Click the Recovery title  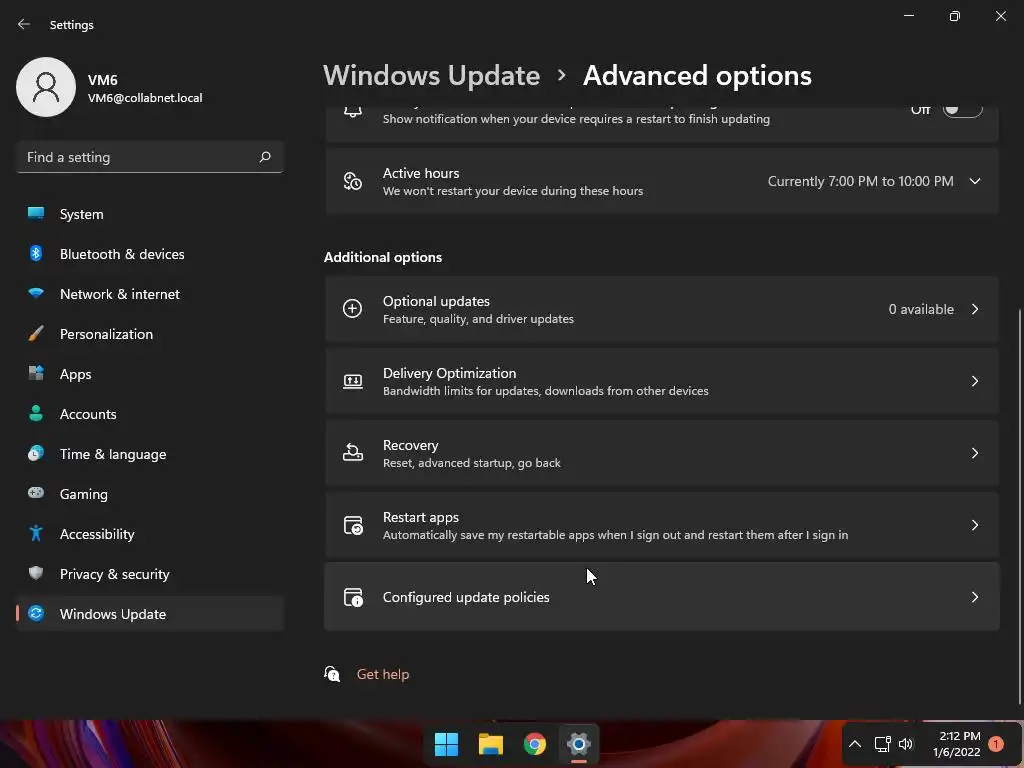410,445
